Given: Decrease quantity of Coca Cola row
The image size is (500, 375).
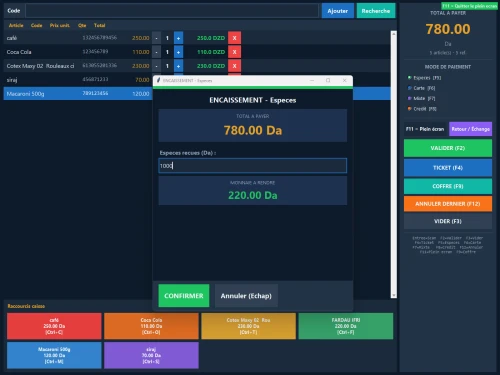Looking at the screenshot, I should point(156,52).
